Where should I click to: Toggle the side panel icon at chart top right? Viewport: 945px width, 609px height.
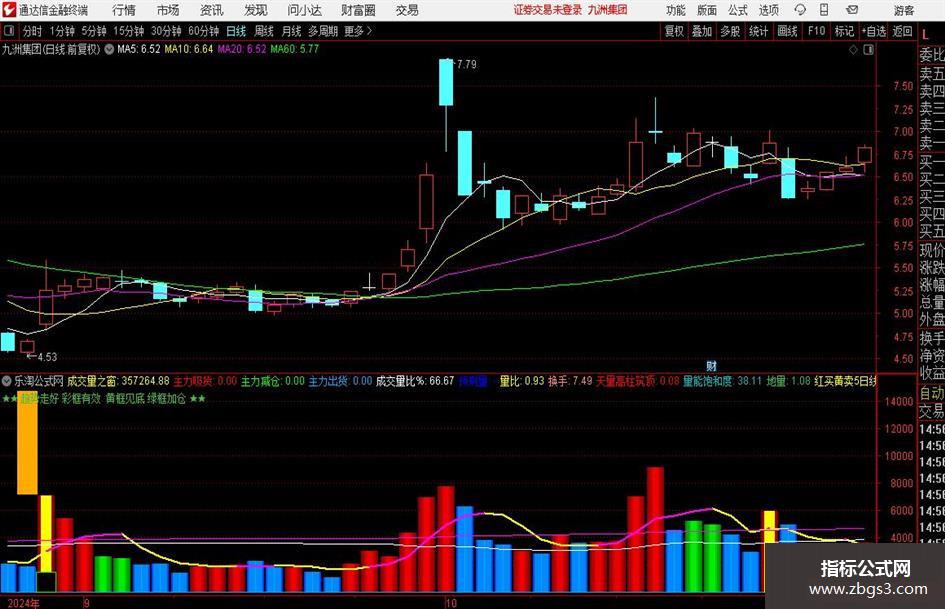(x=868, y=50)
